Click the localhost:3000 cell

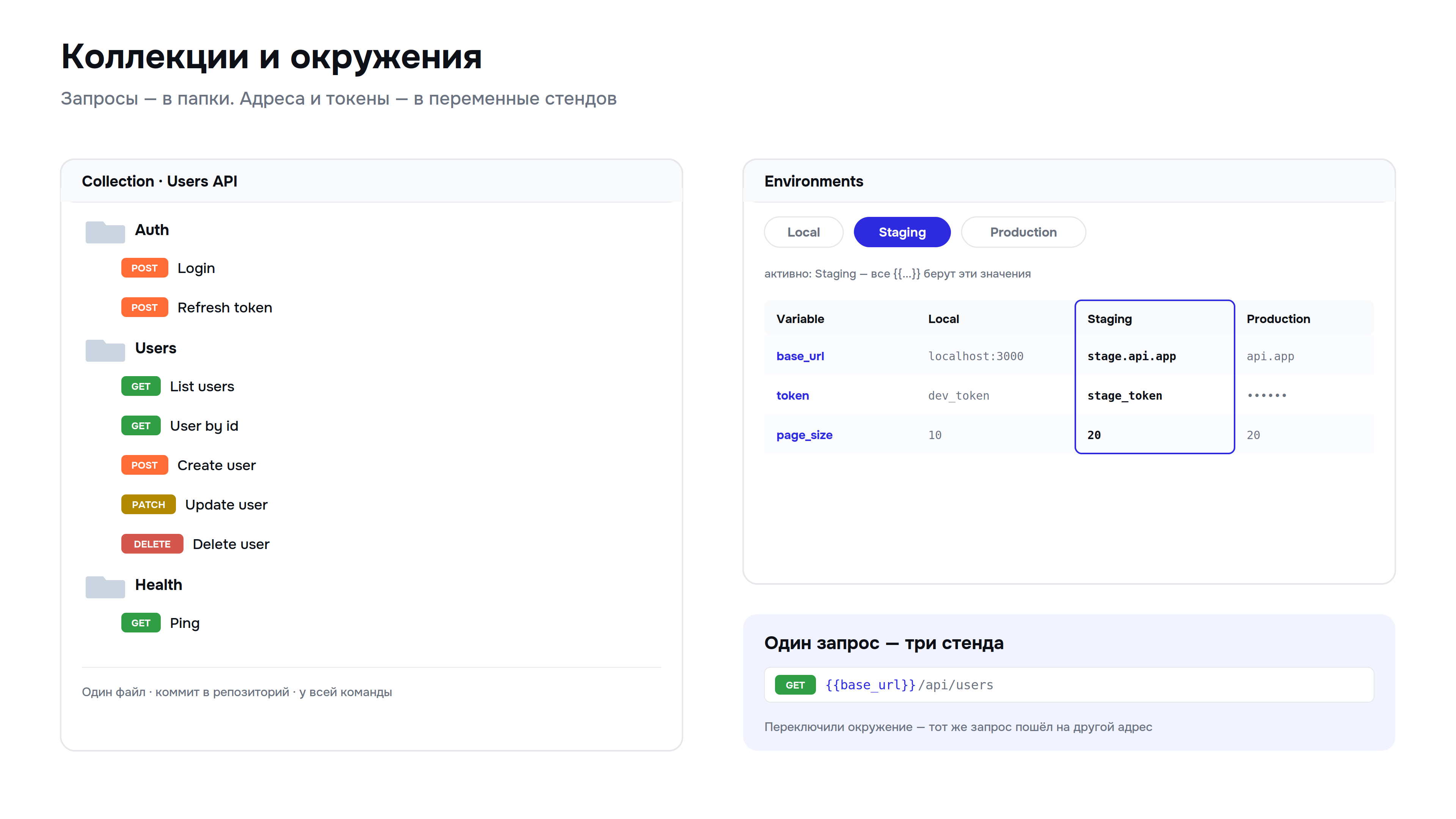tap(976, 356)
